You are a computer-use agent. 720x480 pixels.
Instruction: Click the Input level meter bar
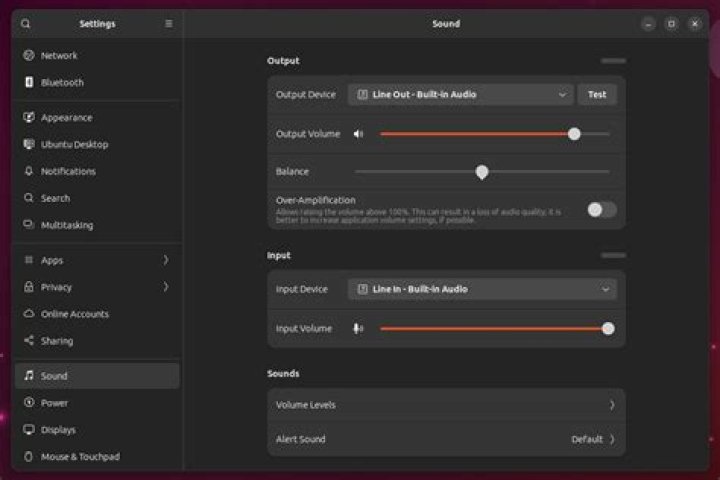613,255
